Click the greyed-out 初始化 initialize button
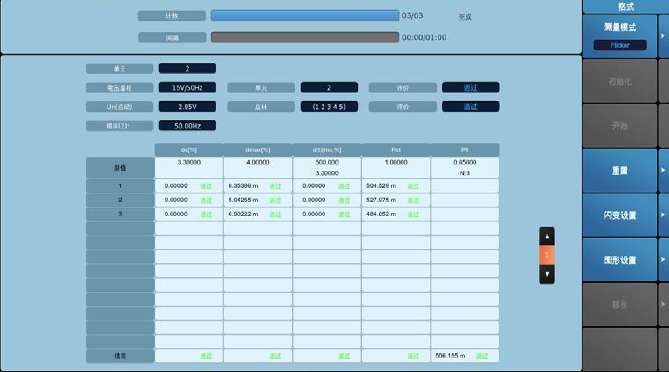This screenshot has width=669, height=372. click(x=620, y=81)
